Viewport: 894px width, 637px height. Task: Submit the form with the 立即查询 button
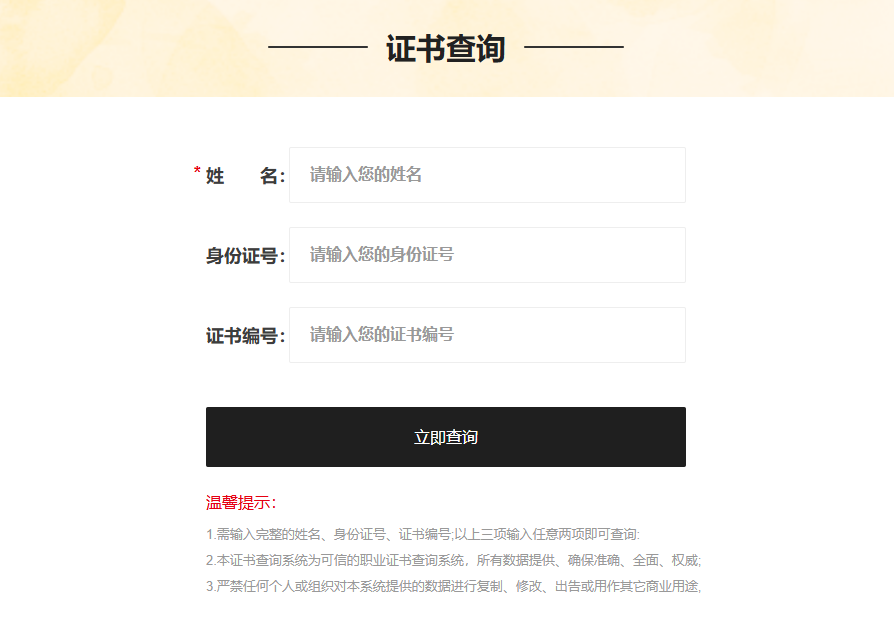(445, 437)
